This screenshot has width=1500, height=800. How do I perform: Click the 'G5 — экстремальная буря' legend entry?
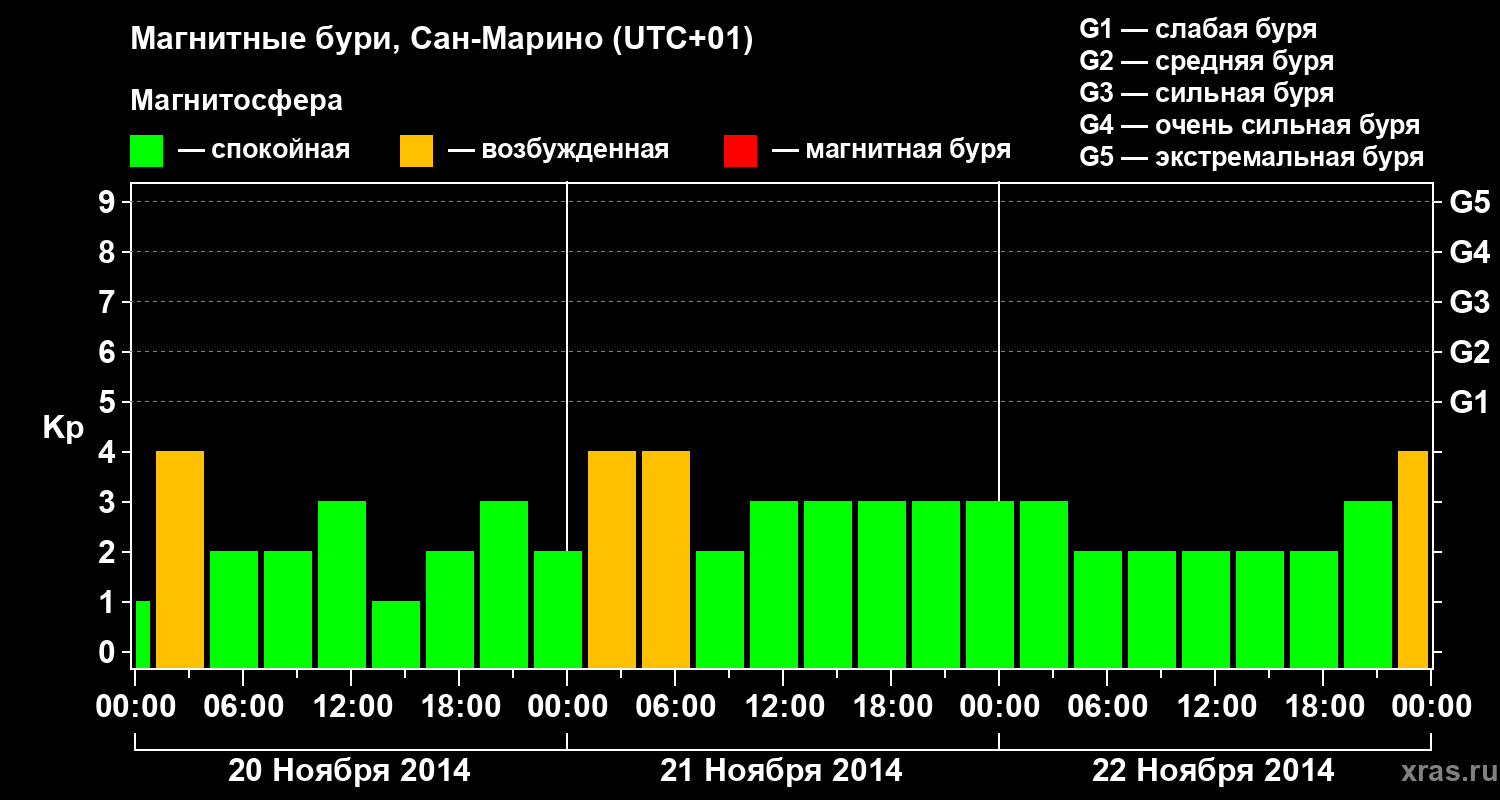click(1252, 157)
